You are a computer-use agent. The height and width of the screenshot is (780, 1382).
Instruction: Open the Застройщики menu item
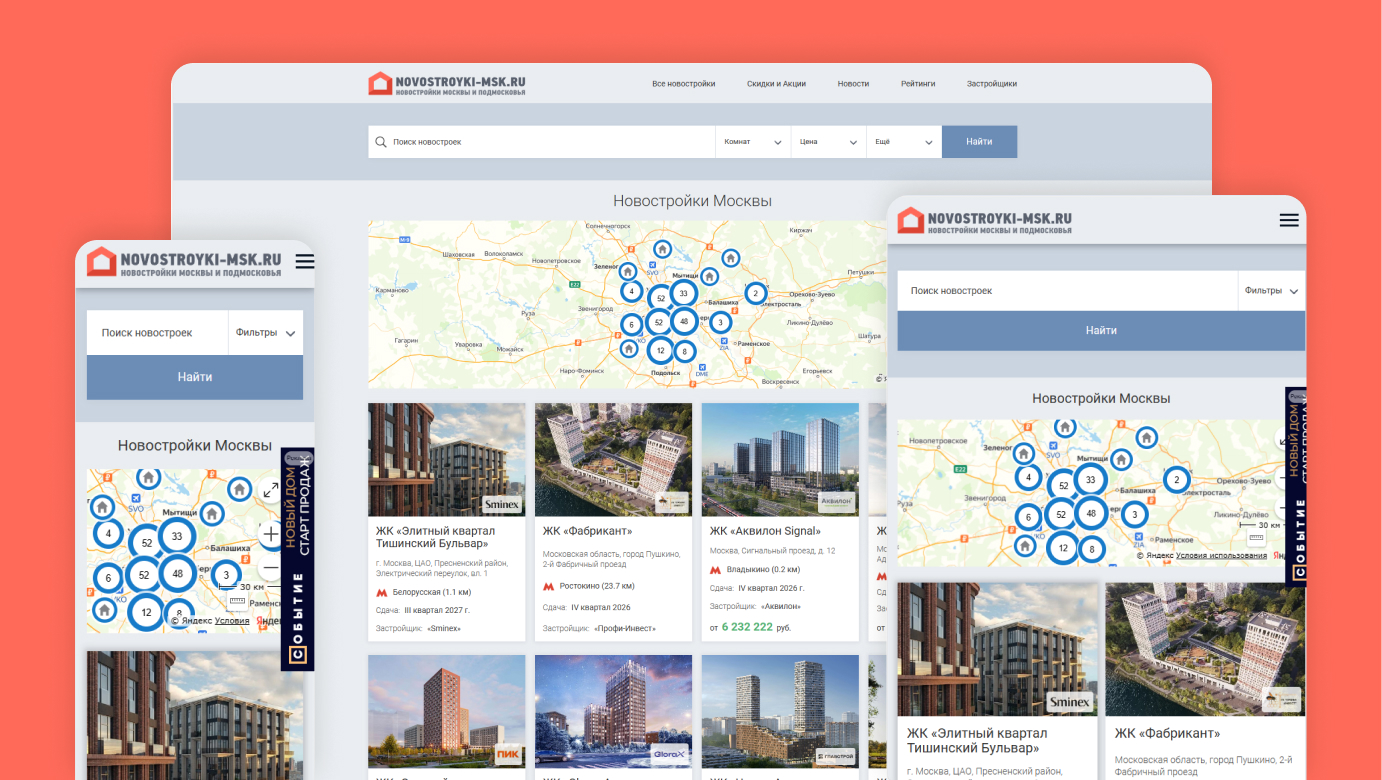coord(992,84)
